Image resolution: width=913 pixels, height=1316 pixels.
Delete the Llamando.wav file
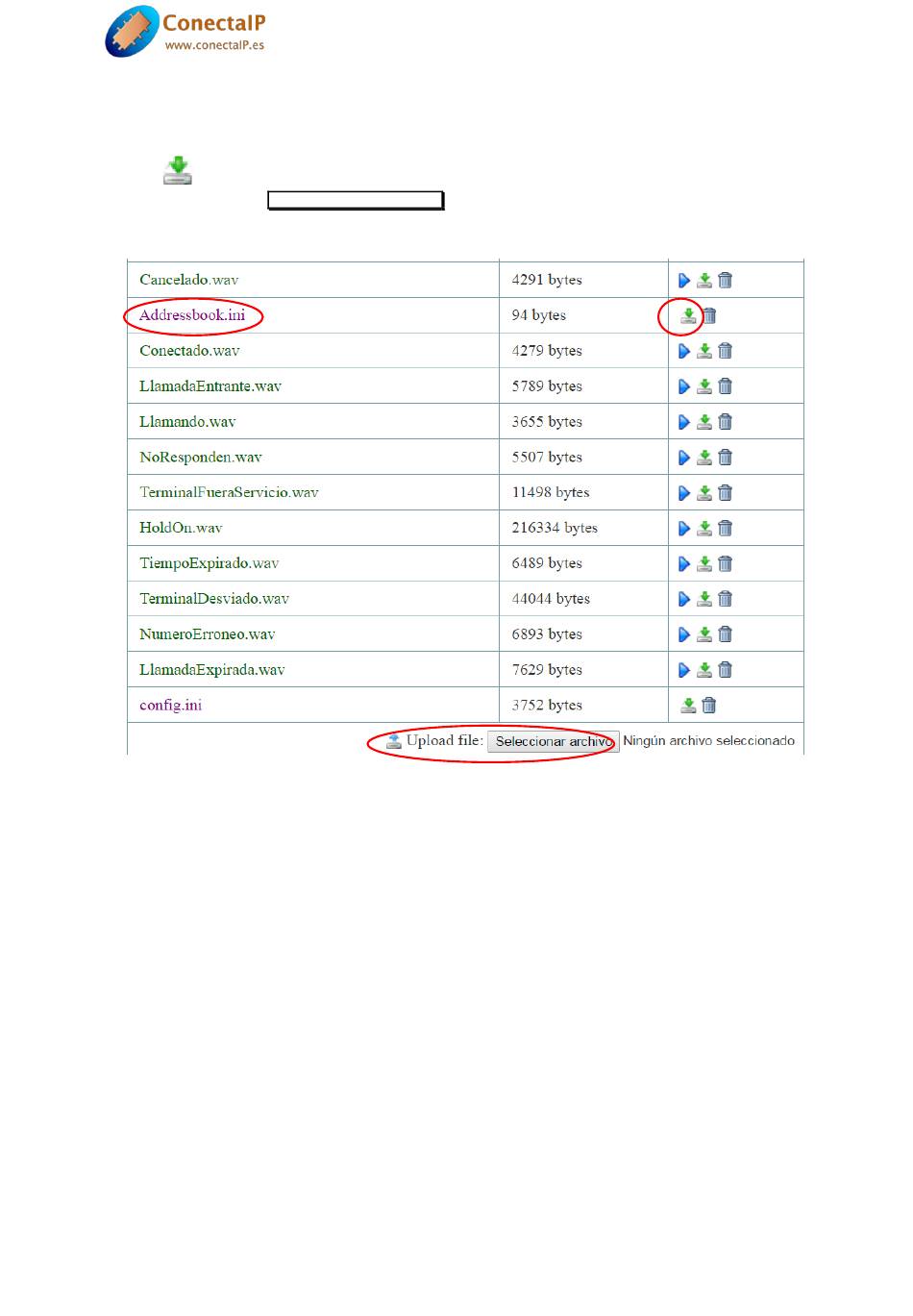[x=726, y=422]
